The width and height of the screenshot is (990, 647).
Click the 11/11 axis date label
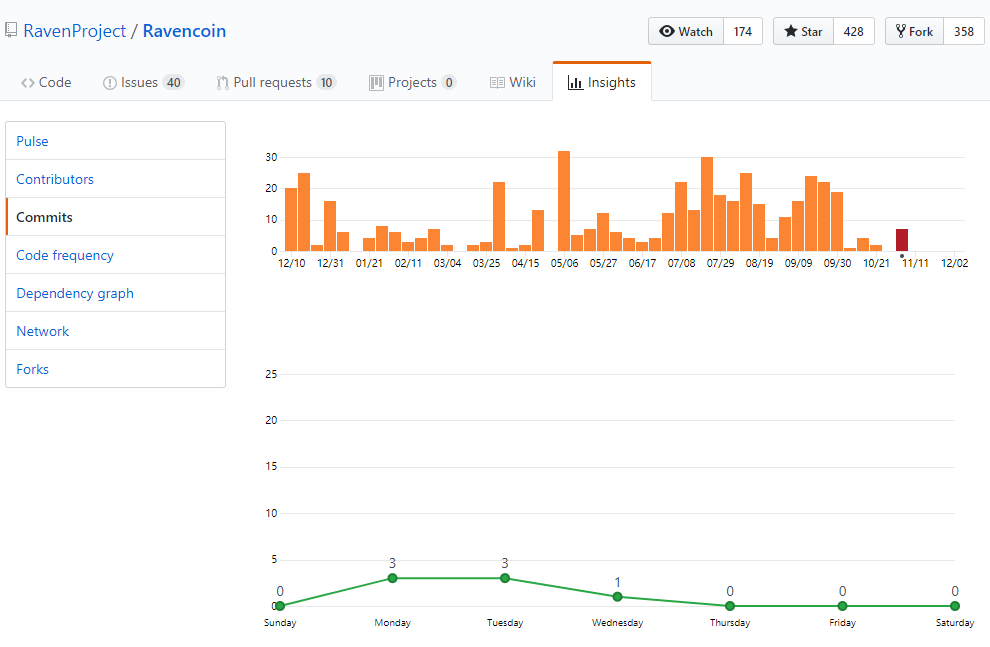tap(915, 263)
